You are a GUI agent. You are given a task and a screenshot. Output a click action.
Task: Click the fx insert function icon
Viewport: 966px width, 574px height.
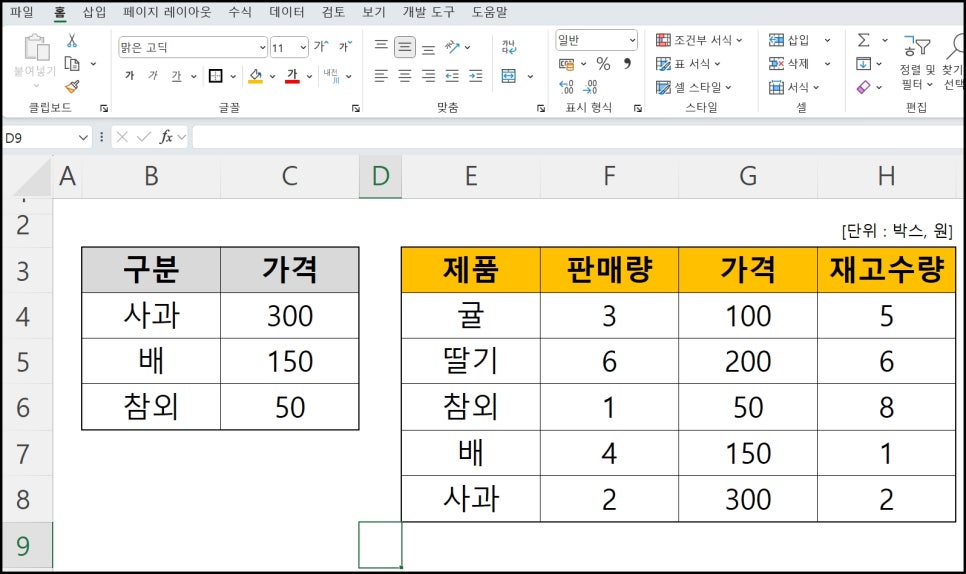(x=166, y=137)
